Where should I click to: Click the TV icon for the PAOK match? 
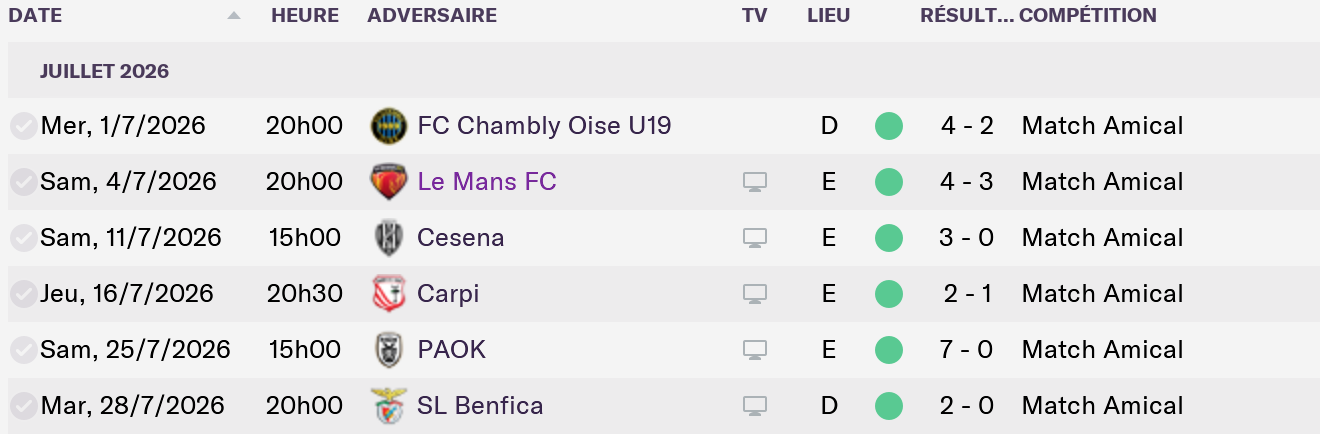[x=755, y=350]
